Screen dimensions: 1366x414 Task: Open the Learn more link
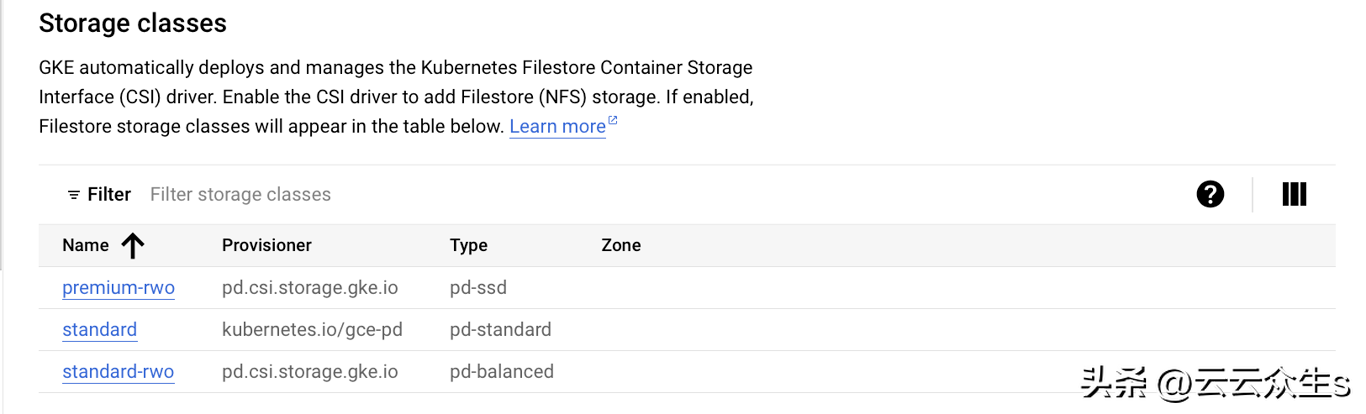557,127
